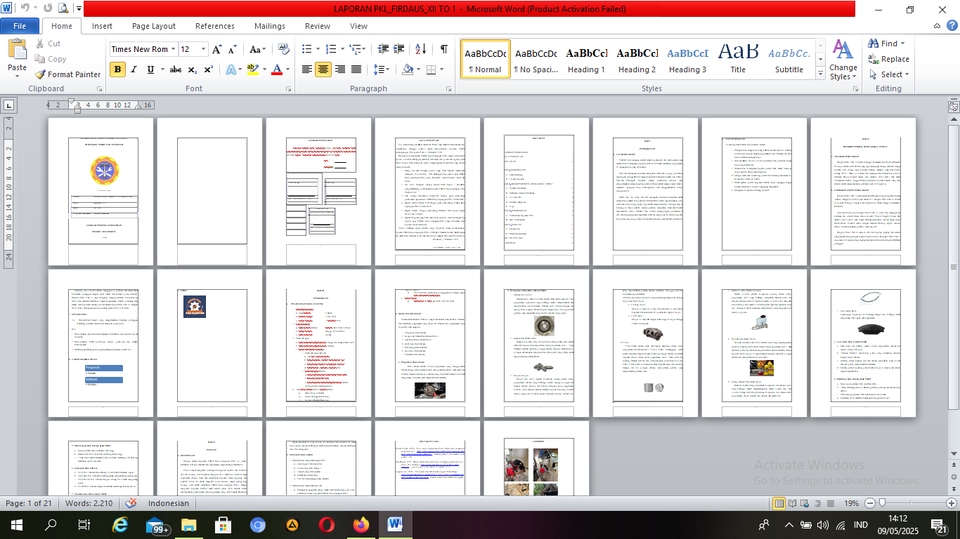This screenshot has width=960, height=539.
Task: Toggle Center alignment
Action: point(323,70)
